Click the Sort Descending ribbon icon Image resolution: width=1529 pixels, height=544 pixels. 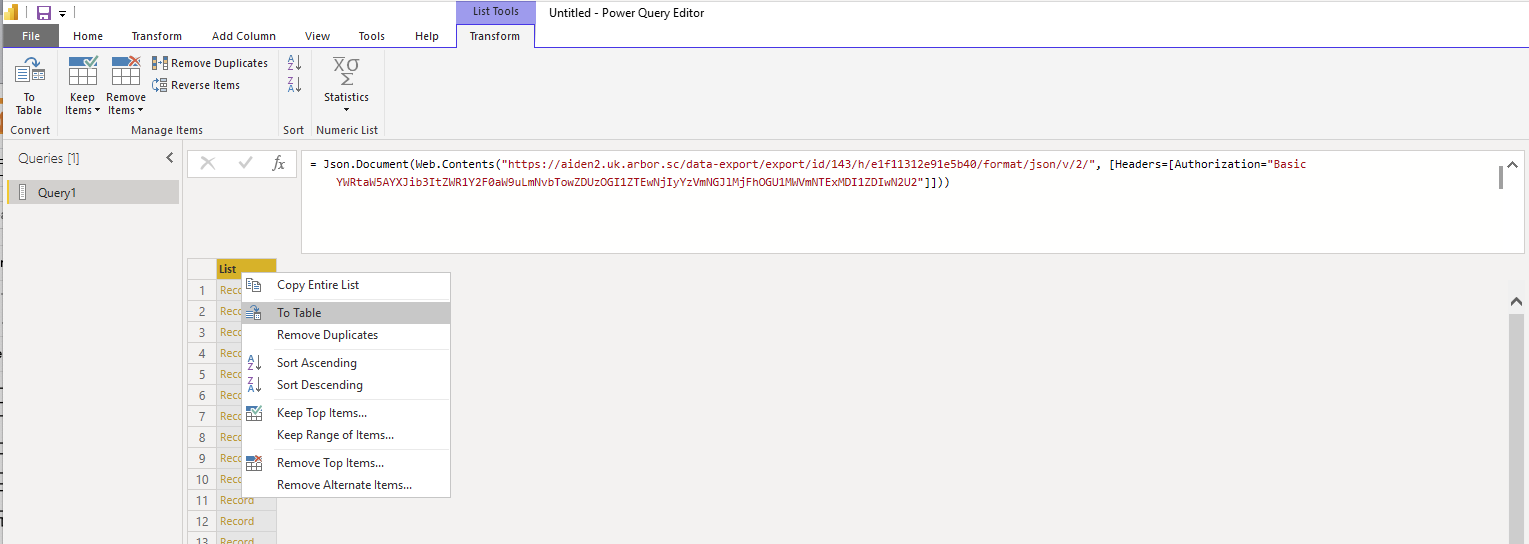pos(294,85)
